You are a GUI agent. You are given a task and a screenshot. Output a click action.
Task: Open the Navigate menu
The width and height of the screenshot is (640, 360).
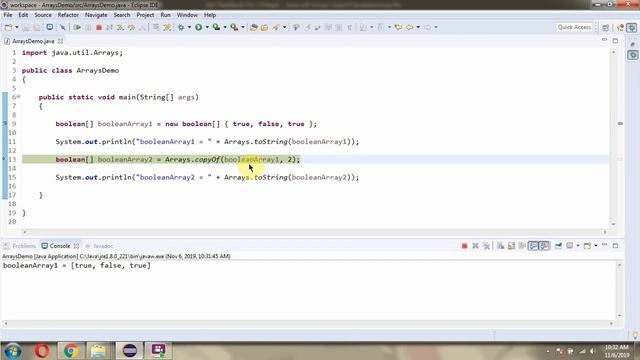point(96,15)
